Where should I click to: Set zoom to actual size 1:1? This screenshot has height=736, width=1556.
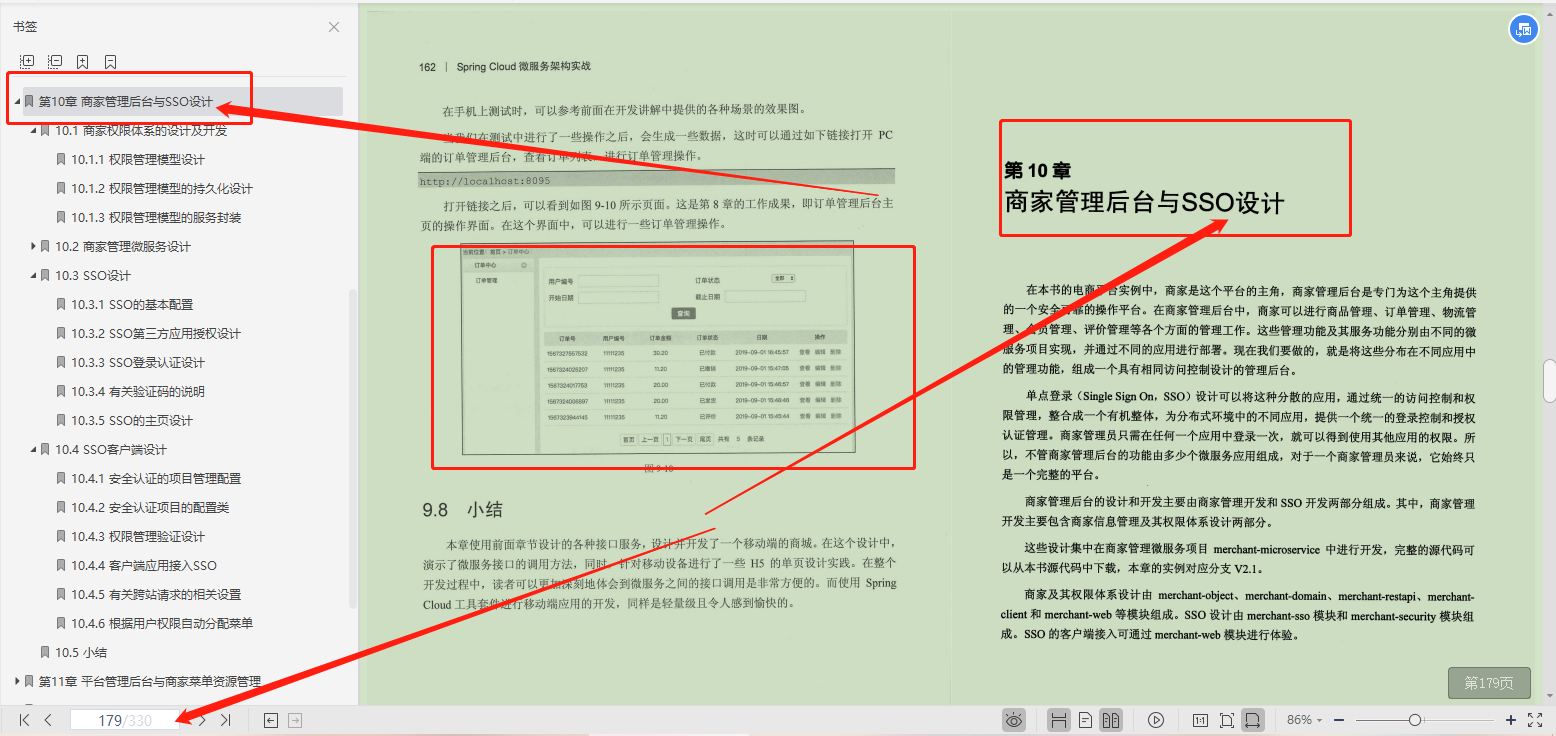coord(1200,720)
